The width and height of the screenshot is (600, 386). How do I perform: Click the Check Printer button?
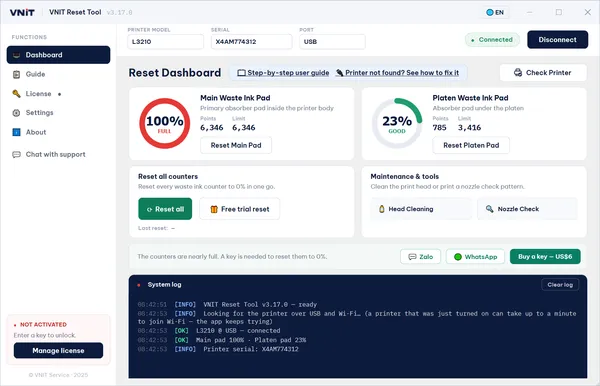543,73
